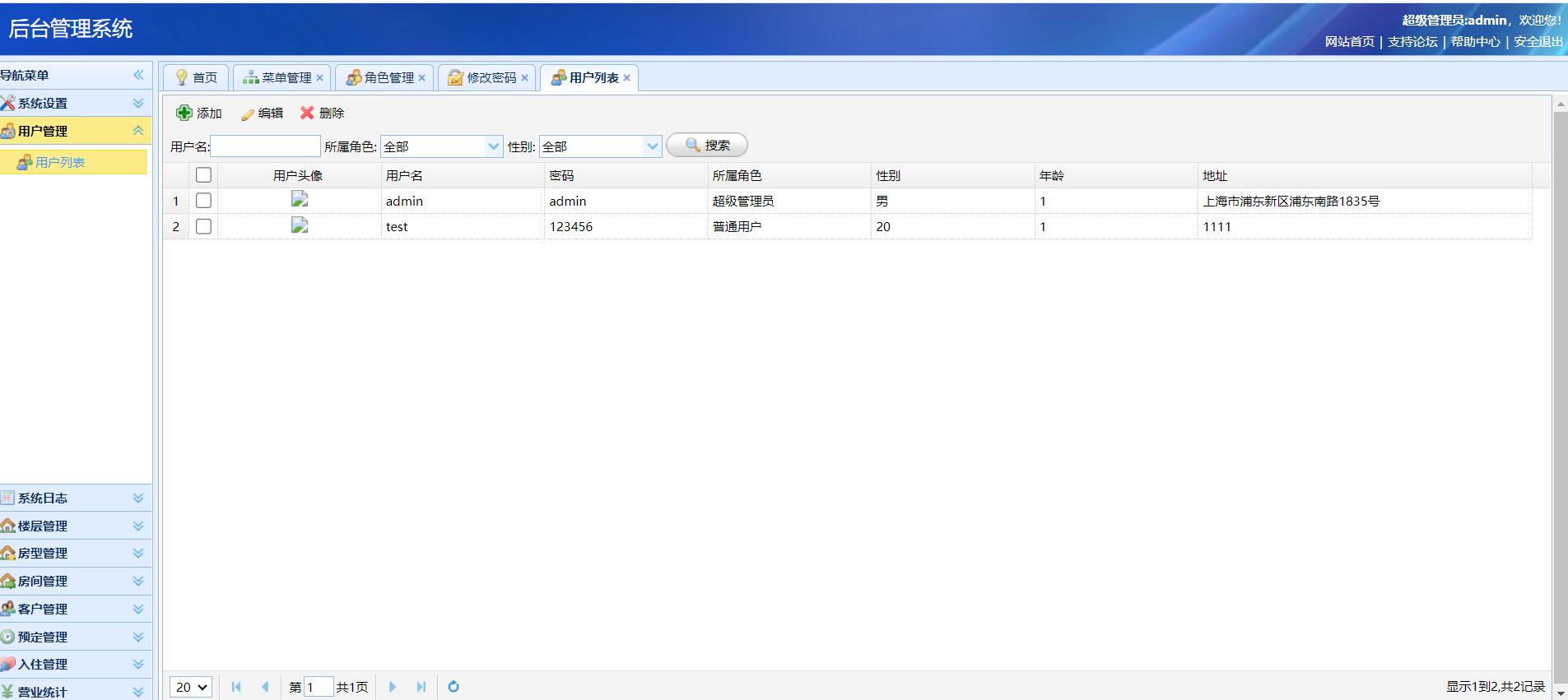Expand the 预定管理 section

(138, 637)
